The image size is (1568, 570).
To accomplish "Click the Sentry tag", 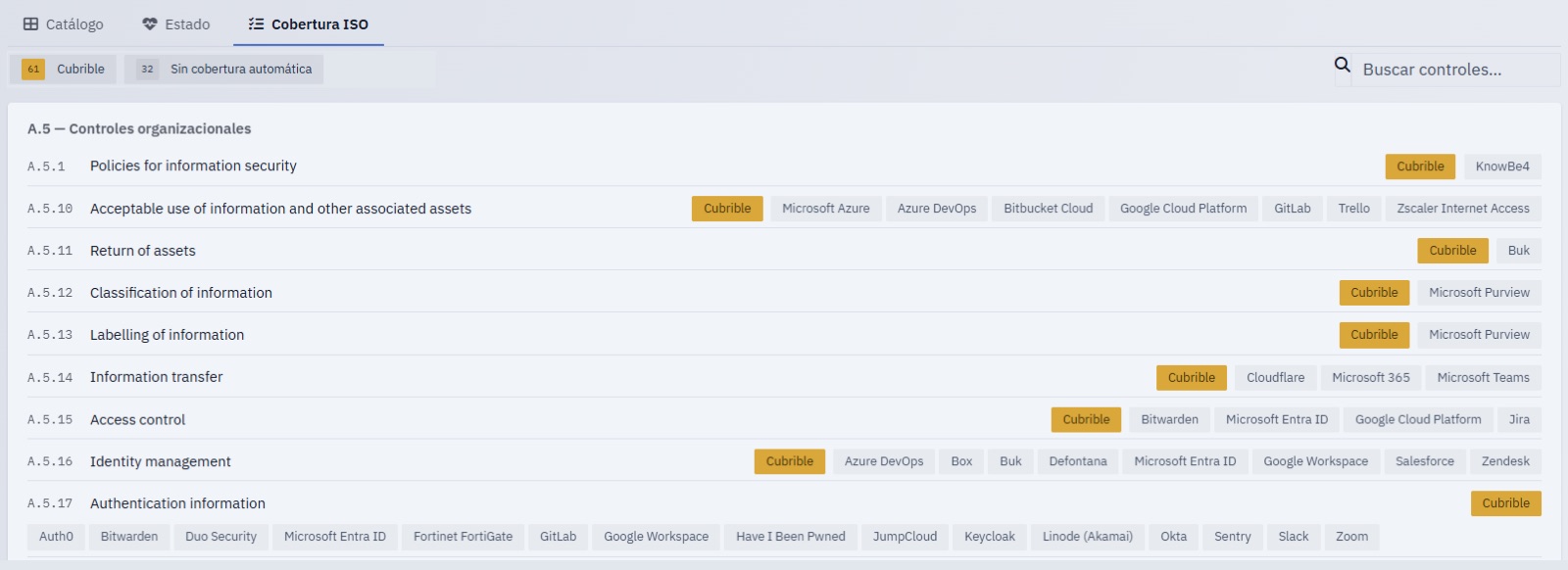I will [1232, 537].
